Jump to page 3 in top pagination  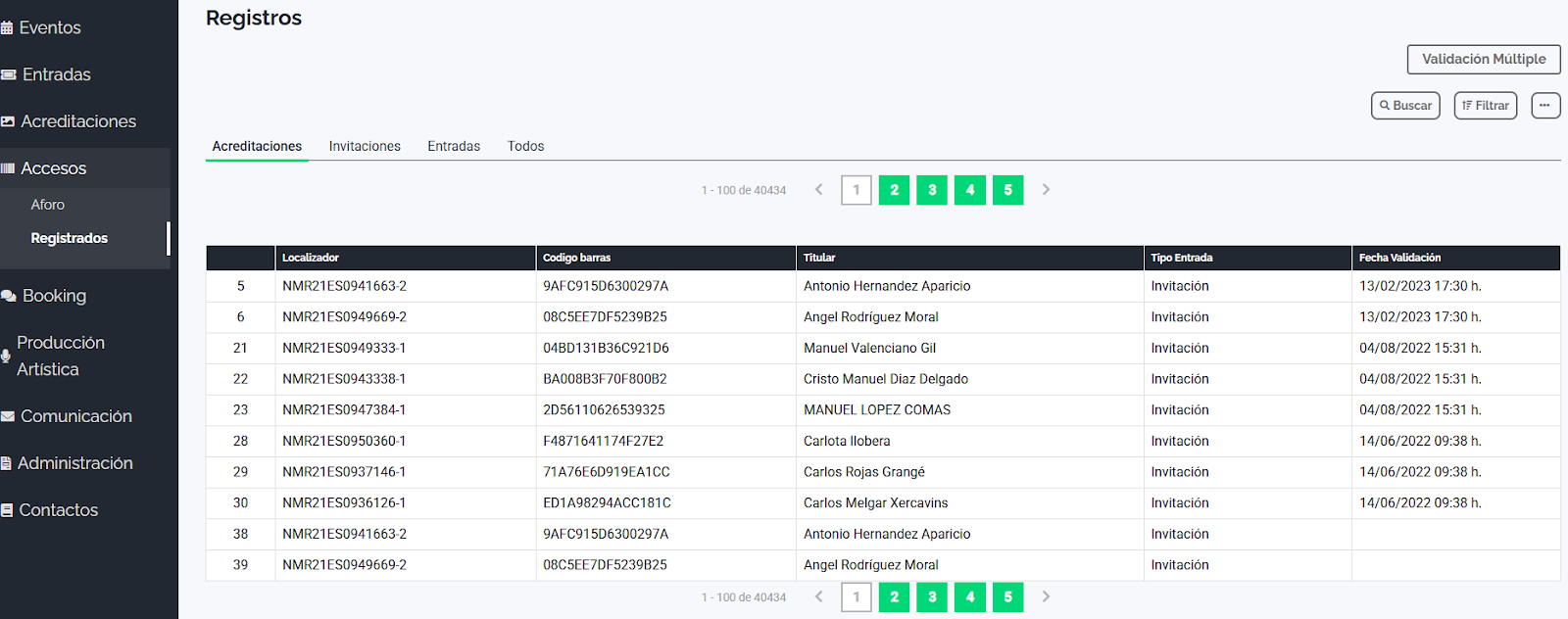coord(932,190)
